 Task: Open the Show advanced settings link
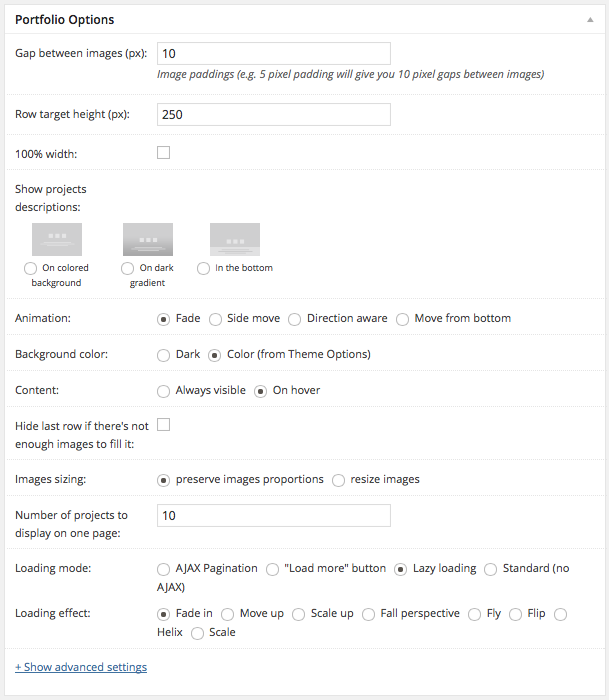click(x=81, y=667)
